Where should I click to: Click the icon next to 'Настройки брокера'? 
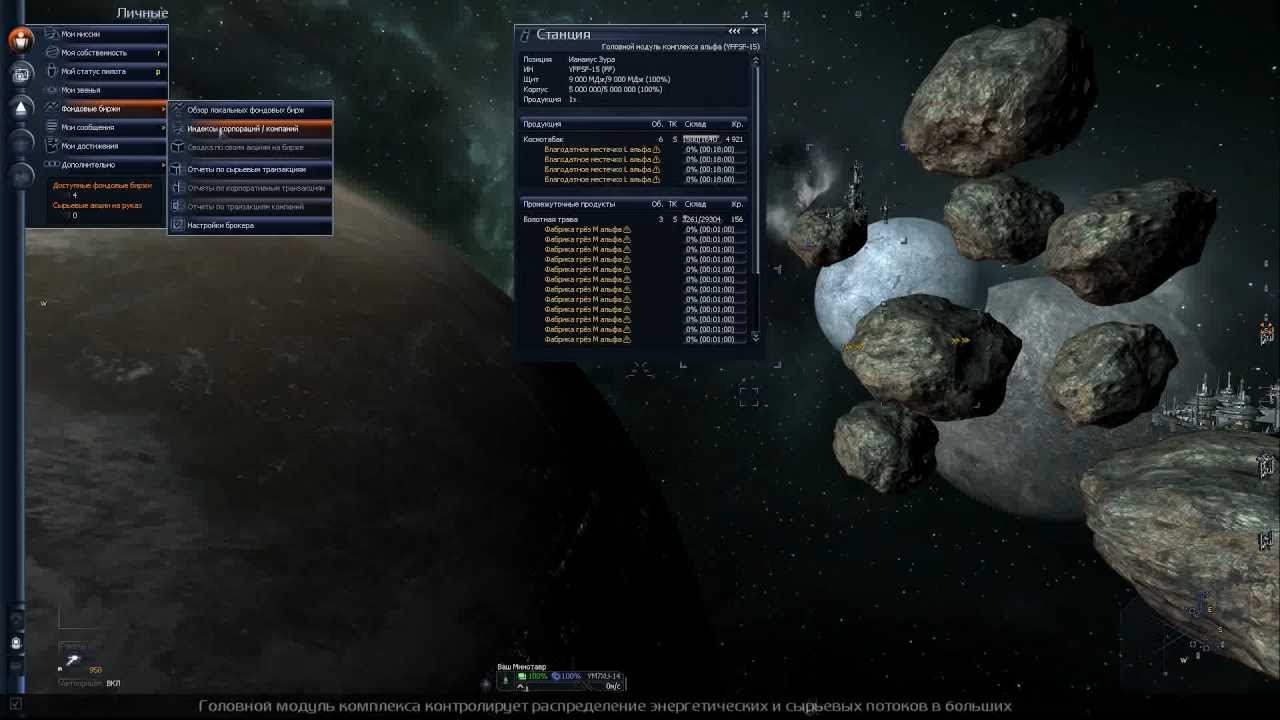(x=178, y=225)
